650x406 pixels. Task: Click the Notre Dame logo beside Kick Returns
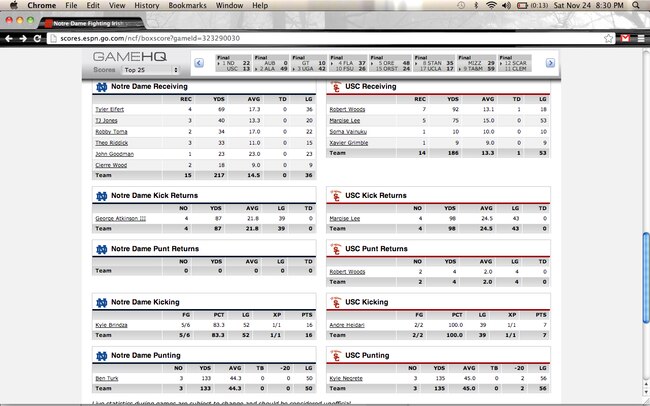[102, 196]
